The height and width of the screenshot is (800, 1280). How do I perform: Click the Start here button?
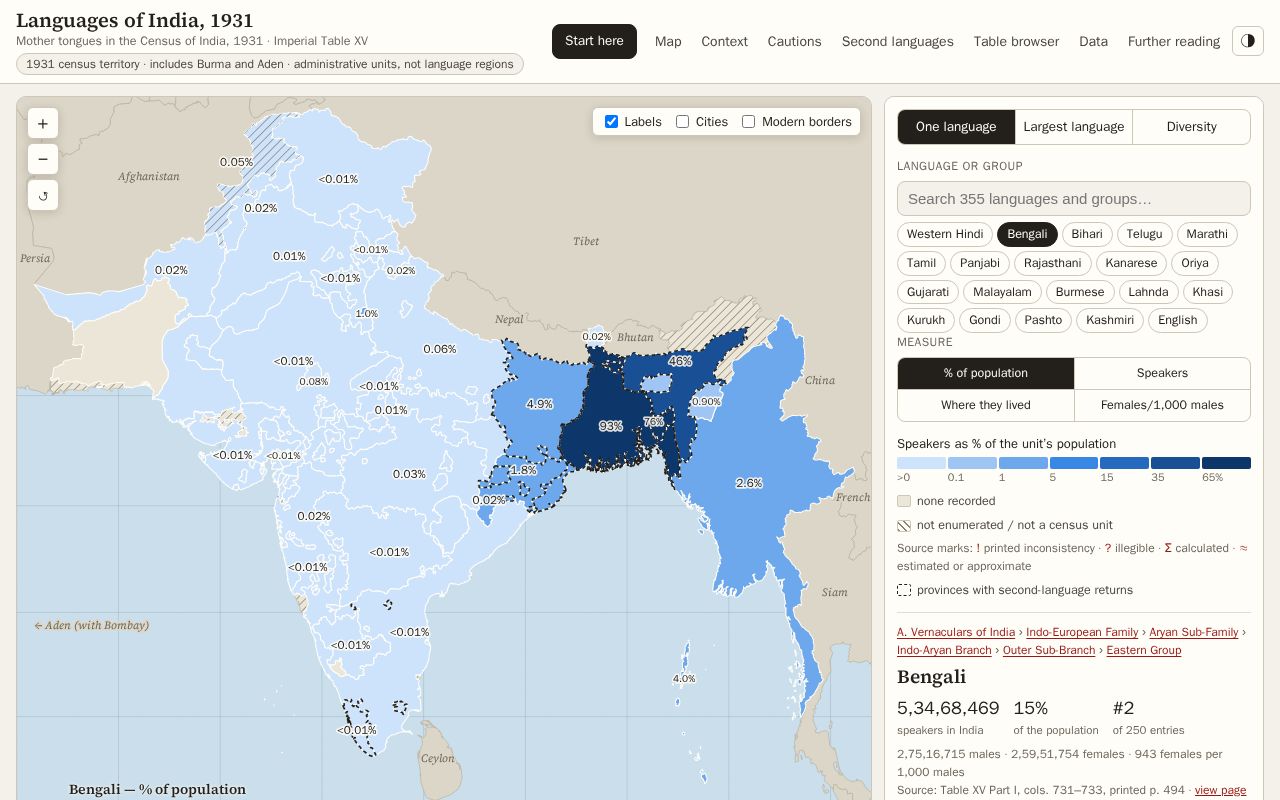click(x=594, y=41)
